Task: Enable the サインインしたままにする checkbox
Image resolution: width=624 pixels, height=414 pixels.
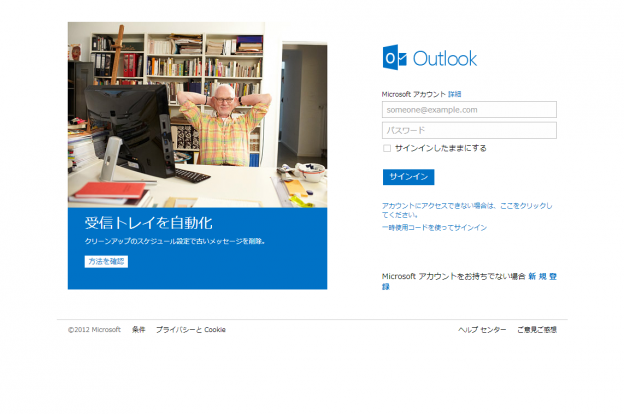Action: click(387, 148)
